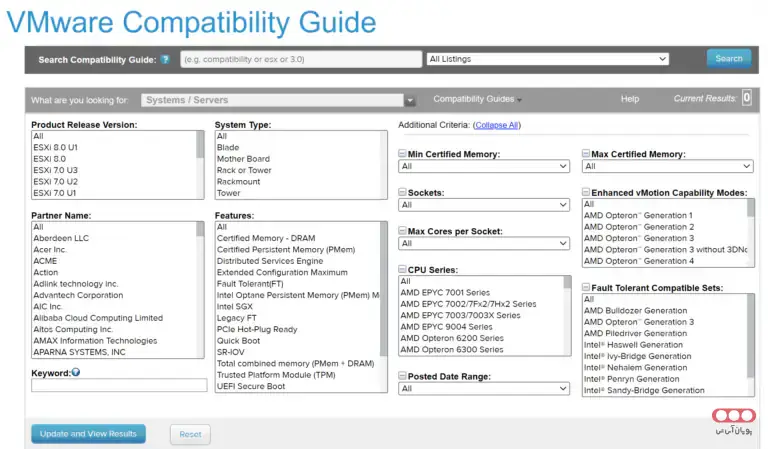Image resolution: width=768 pixels, height=449 pixels.
Task: Open the Max Certified Memory dropdown
Action: pyautogui.click(x=668, y=166)
